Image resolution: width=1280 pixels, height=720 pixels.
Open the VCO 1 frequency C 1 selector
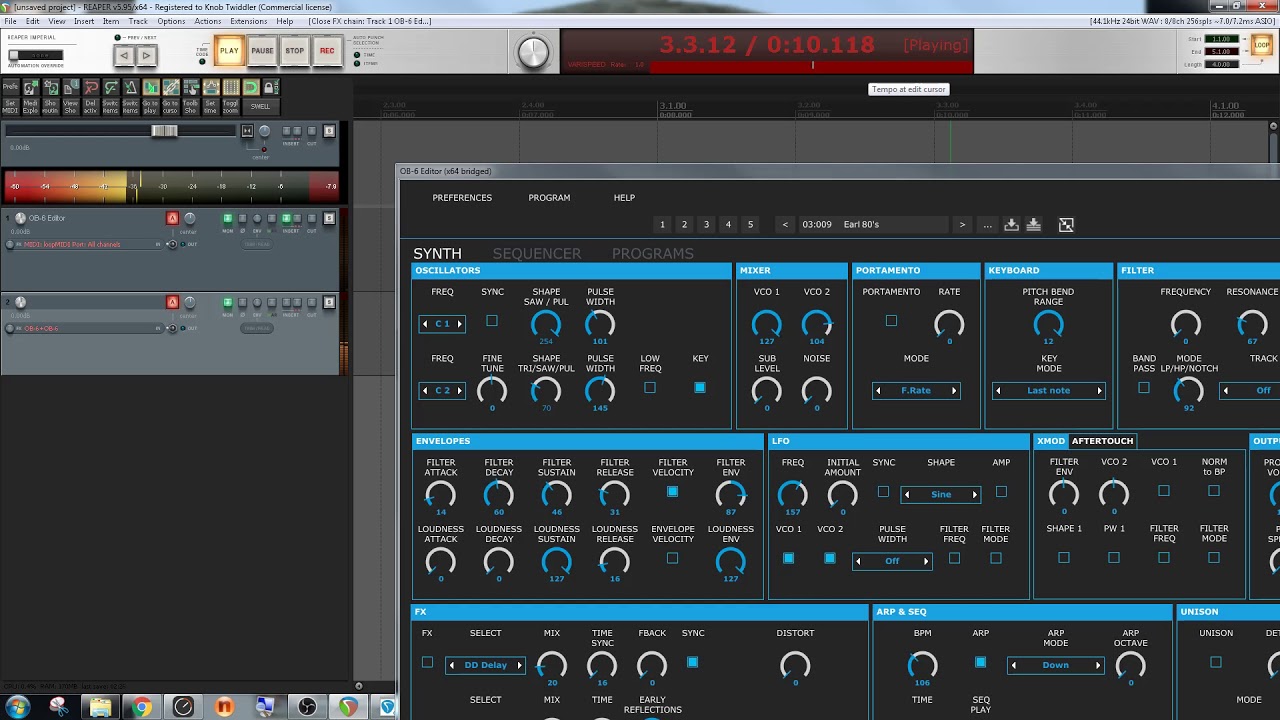tap(442, 324)
